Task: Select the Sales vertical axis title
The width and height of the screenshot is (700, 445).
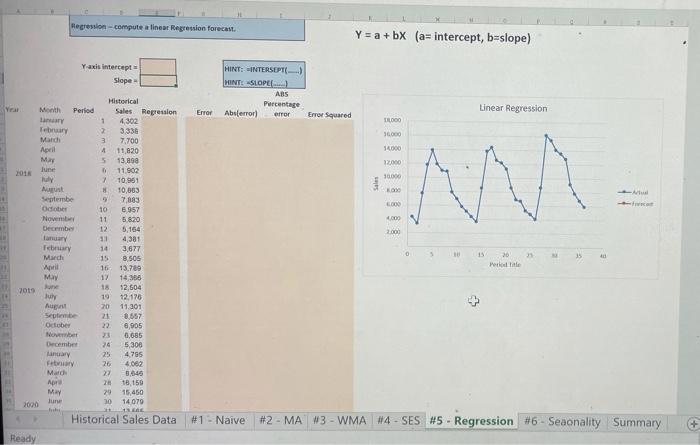Action: point(376,183)
